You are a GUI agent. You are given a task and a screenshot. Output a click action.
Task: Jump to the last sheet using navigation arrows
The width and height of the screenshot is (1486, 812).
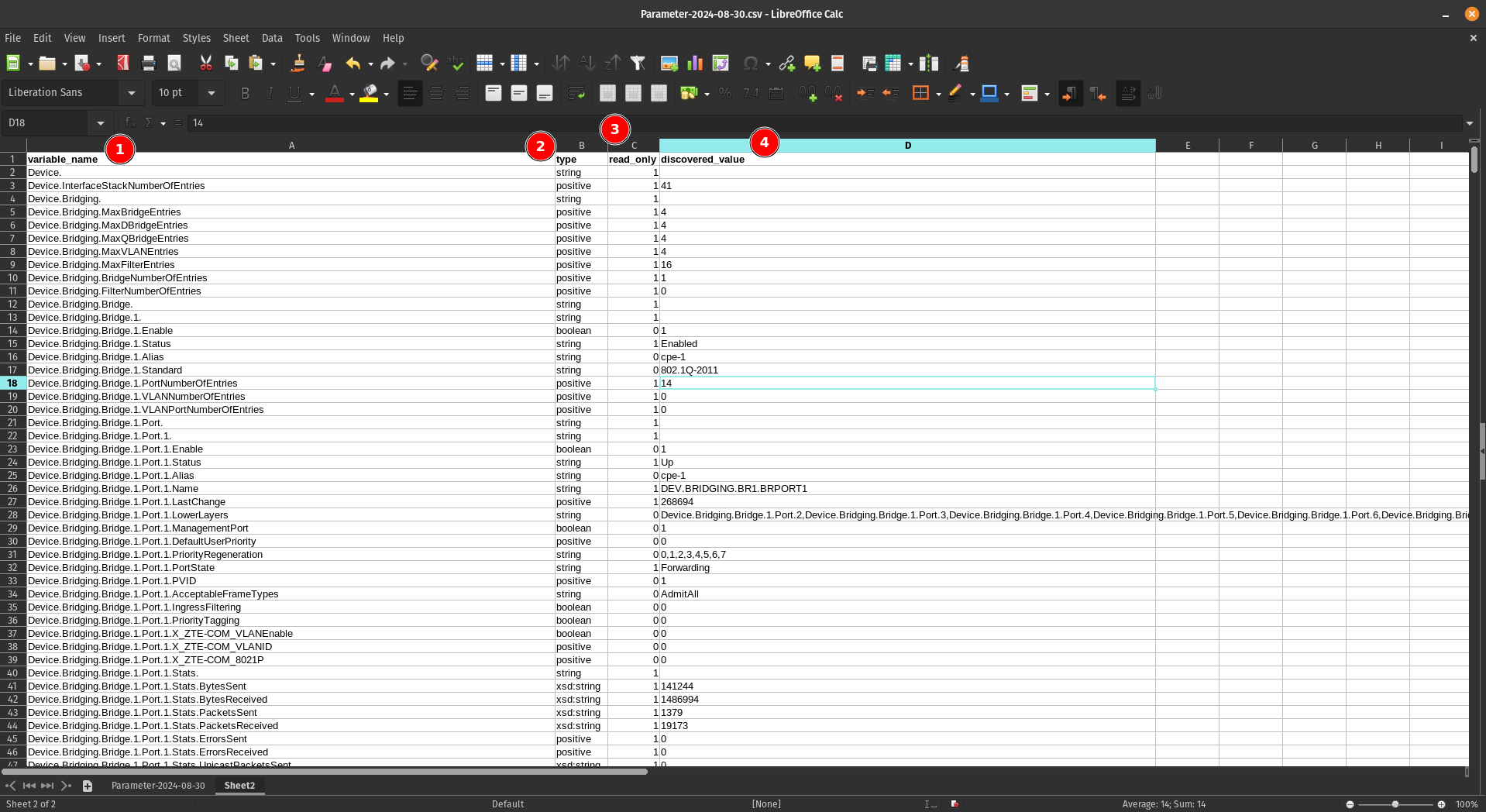pos(47,785)
